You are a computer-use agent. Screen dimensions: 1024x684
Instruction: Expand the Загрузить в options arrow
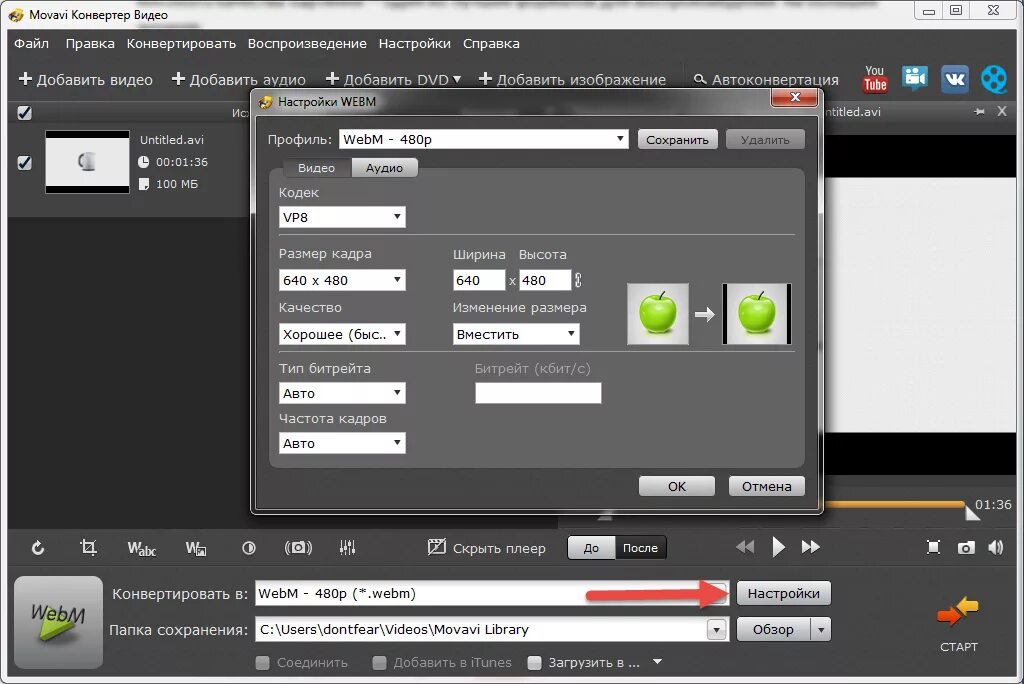point(658,662)
